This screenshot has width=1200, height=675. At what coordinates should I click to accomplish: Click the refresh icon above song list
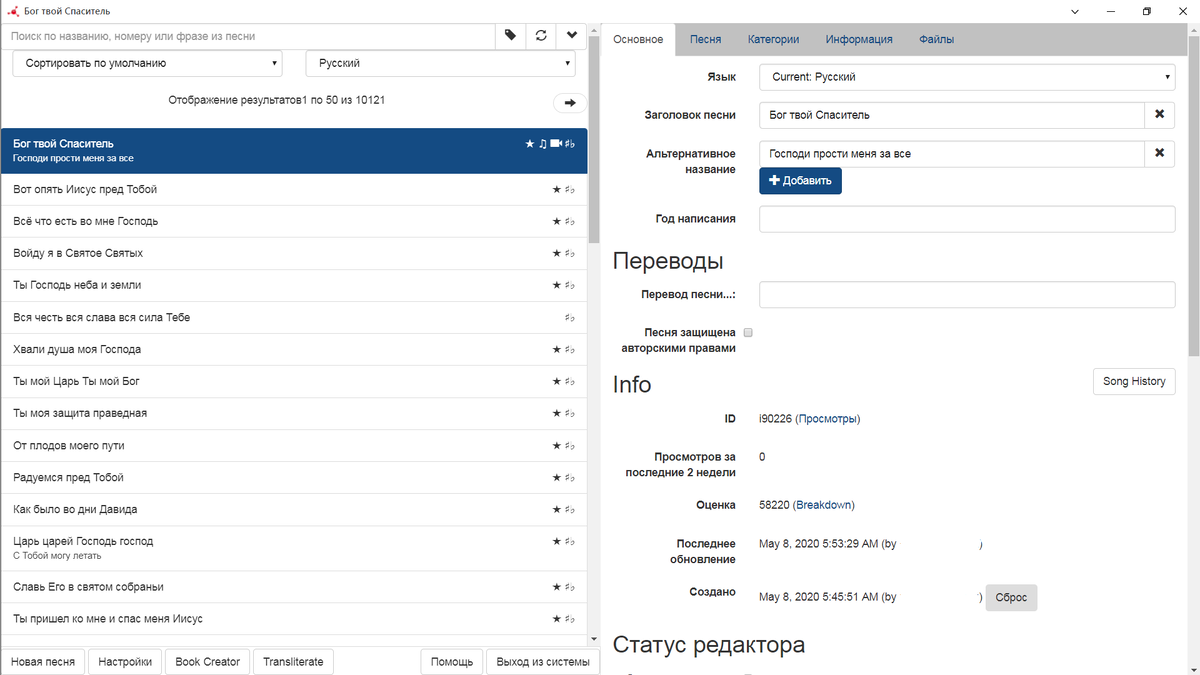tap(541, 35)
